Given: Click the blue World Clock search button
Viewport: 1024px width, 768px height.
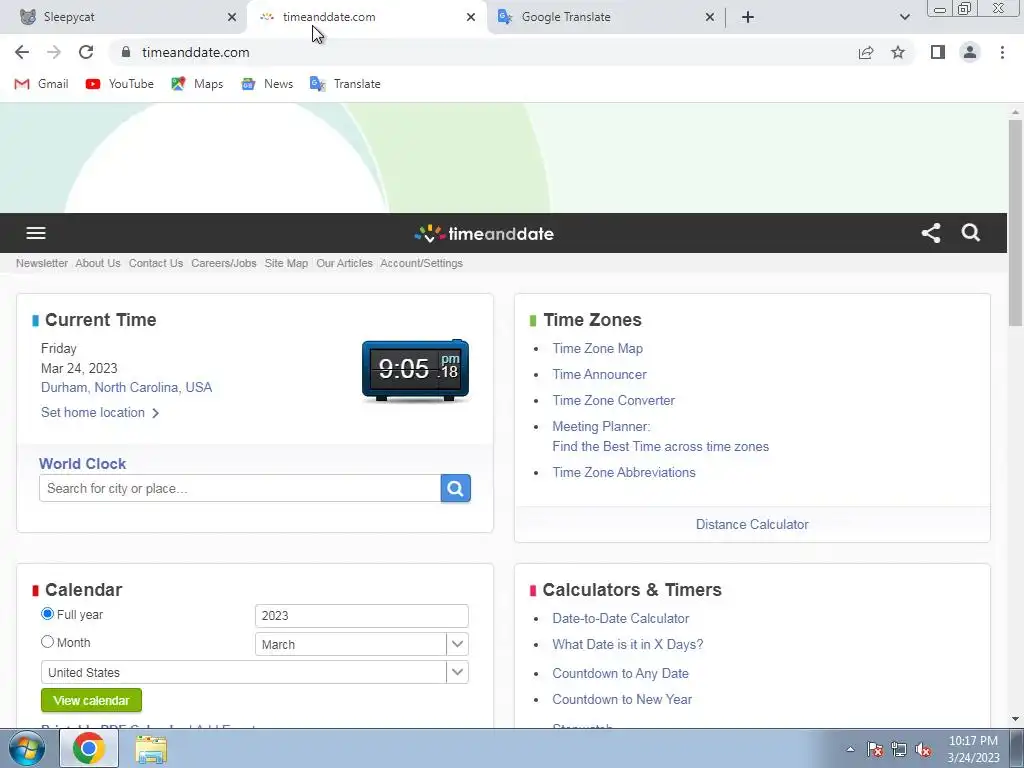Looking at the screenshot, I should click(455, 488).
